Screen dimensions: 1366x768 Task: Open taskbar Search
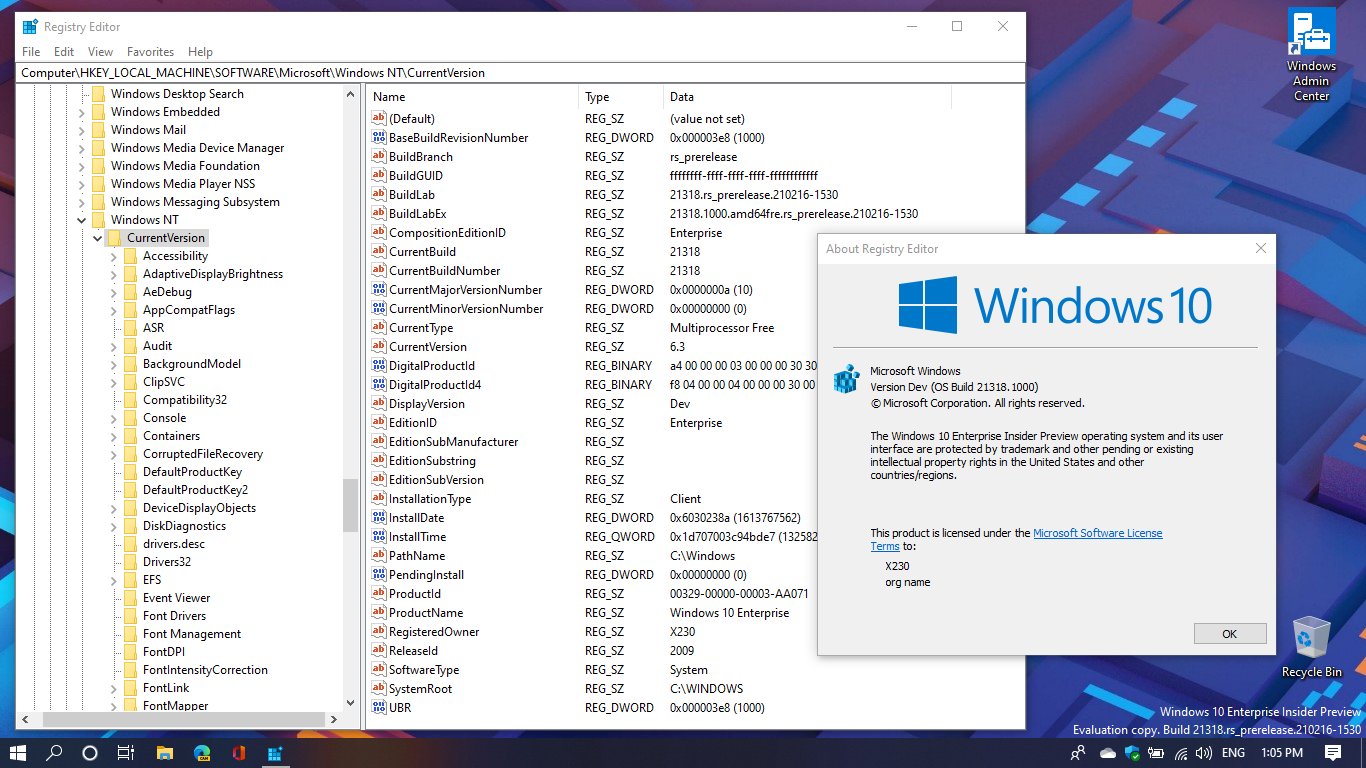coord(55,752)
